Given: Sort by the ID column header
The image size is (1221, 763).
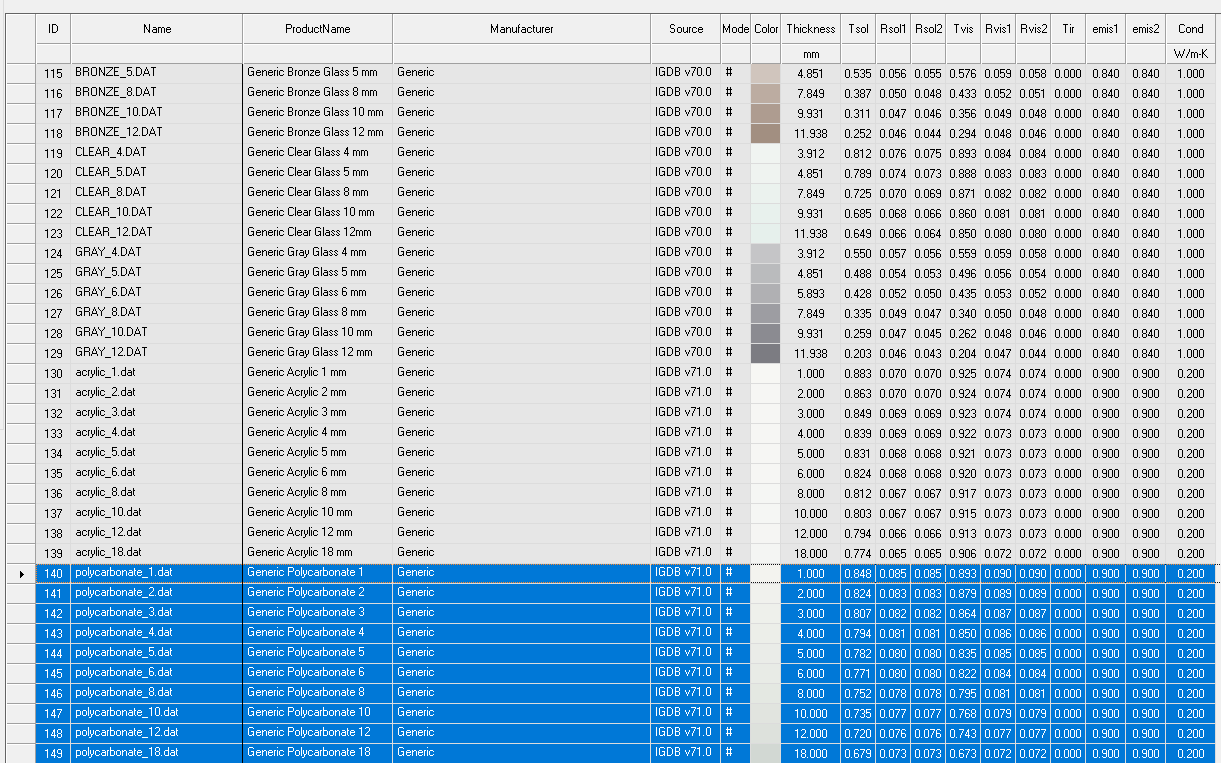Looking at the screenshot, I should (53, 29).
